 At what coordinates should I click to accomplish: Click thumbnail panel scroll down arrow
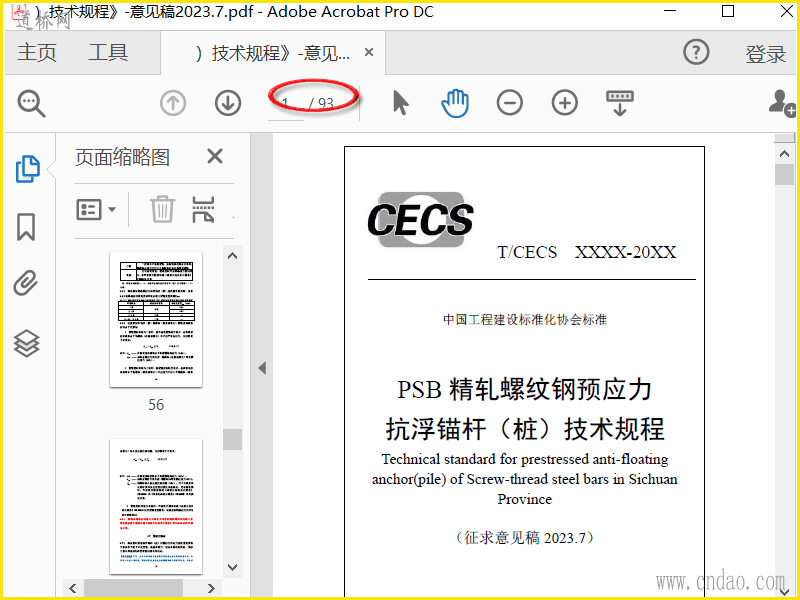coord(232,567)
